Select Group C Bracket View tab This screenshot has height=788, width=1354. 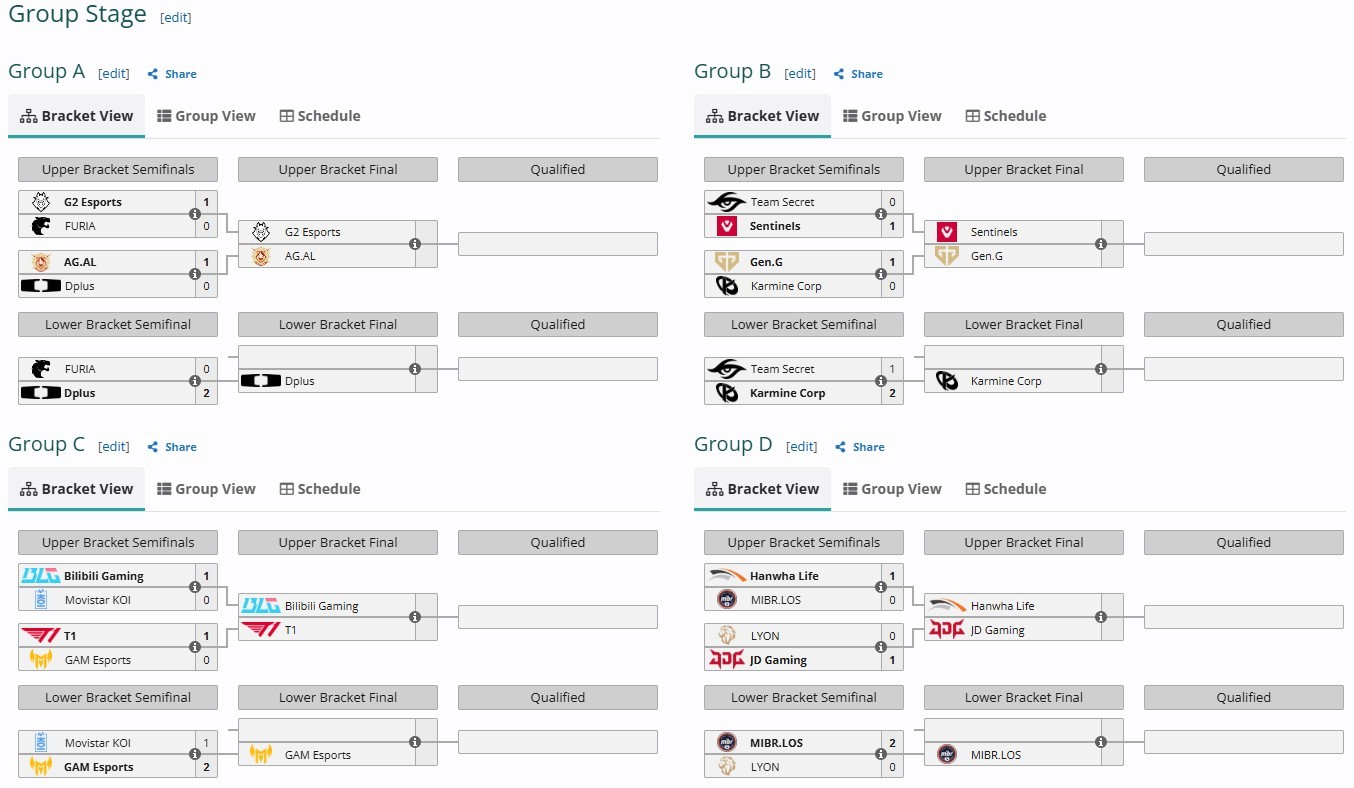pos(77,489)
